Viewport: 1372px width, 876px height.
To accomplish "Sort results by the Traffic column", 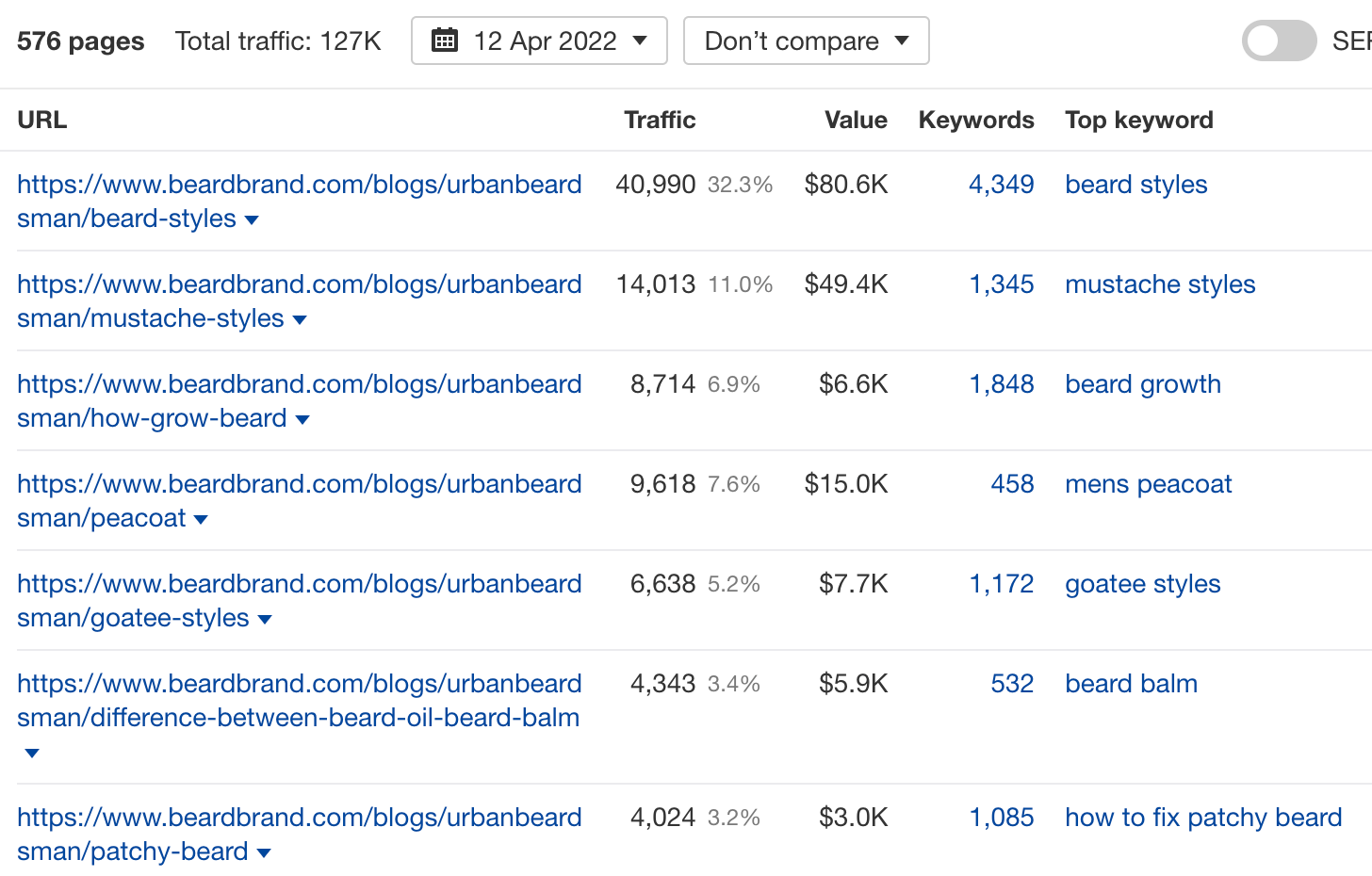I will point(660,120).
